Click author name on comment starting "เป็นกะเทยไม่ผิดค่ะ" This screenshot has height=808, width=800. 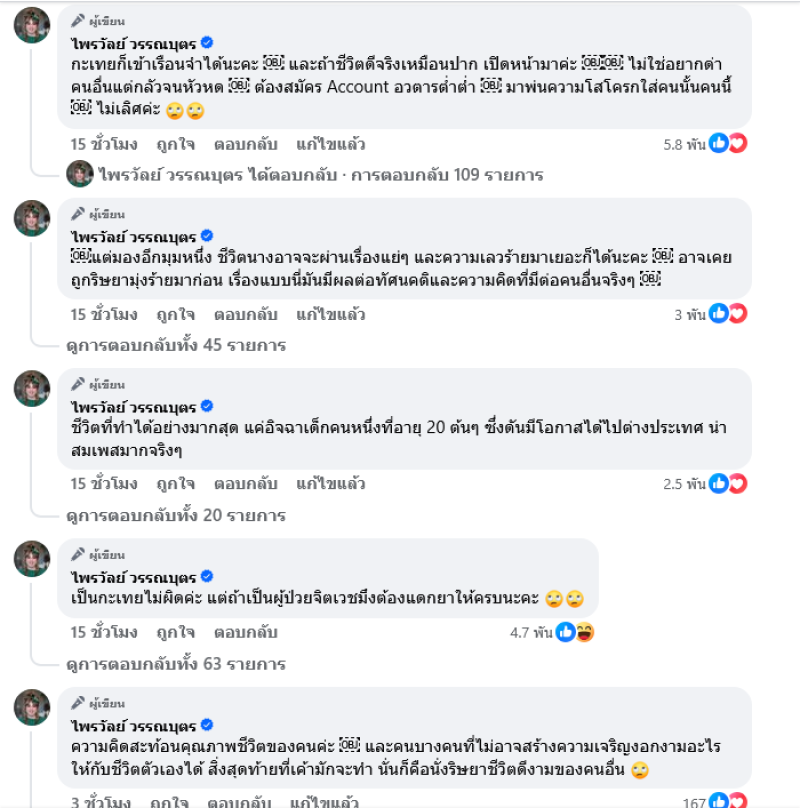[x=133, y=576]
